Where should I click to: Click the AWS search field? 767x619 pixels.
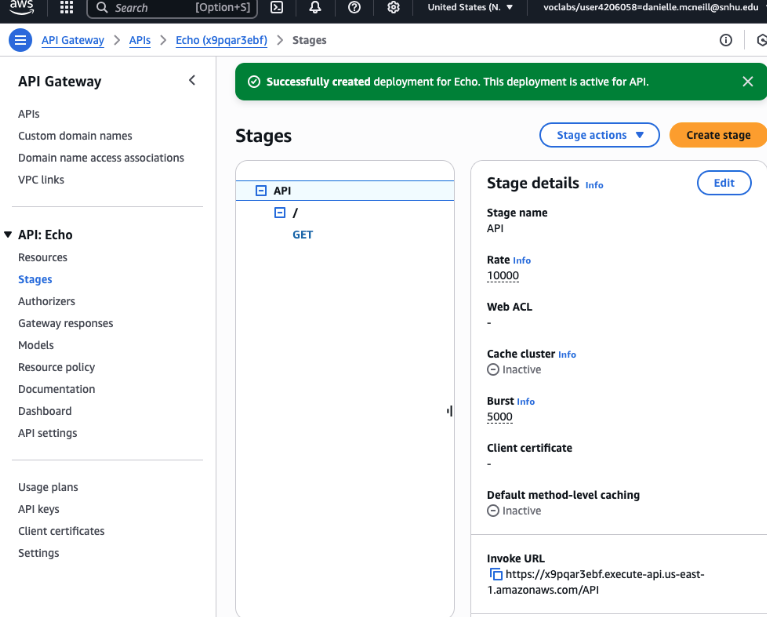tap(172, 8)
